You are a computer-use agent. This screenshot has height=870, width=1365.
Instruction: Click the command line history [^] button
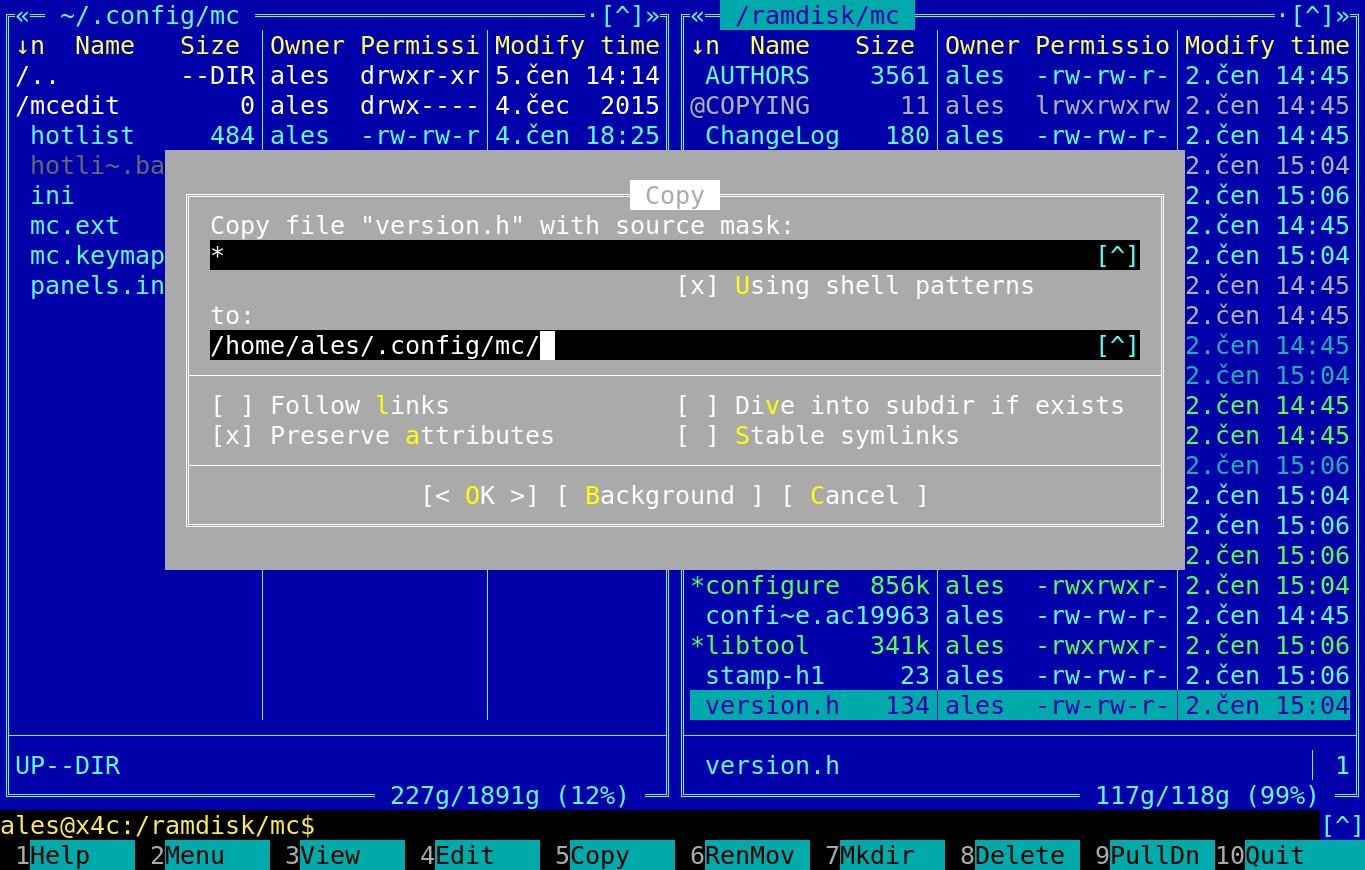coord(1342,826)
